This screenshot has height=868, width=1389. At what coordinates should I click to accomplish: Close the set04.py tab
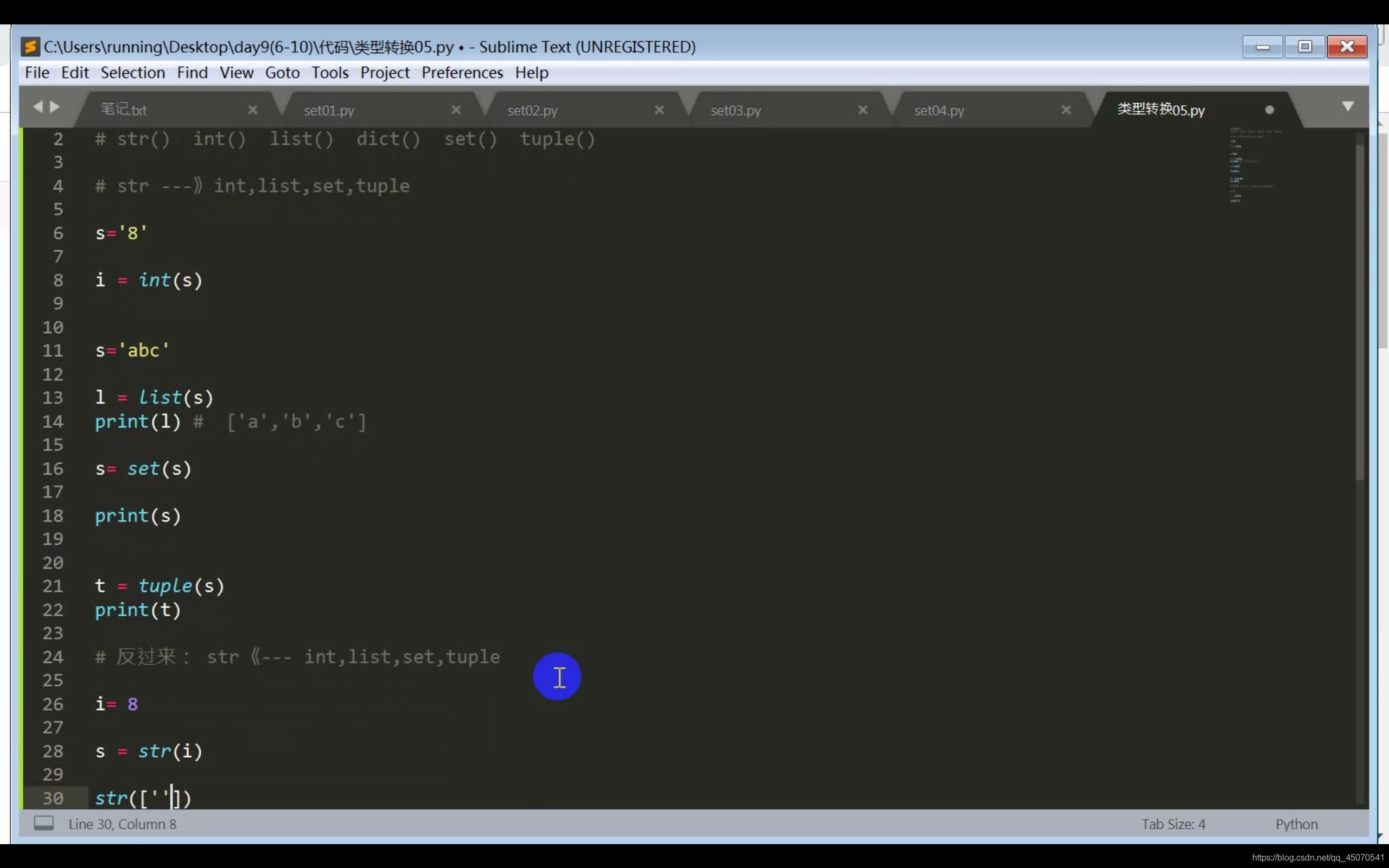point(1066,110)
